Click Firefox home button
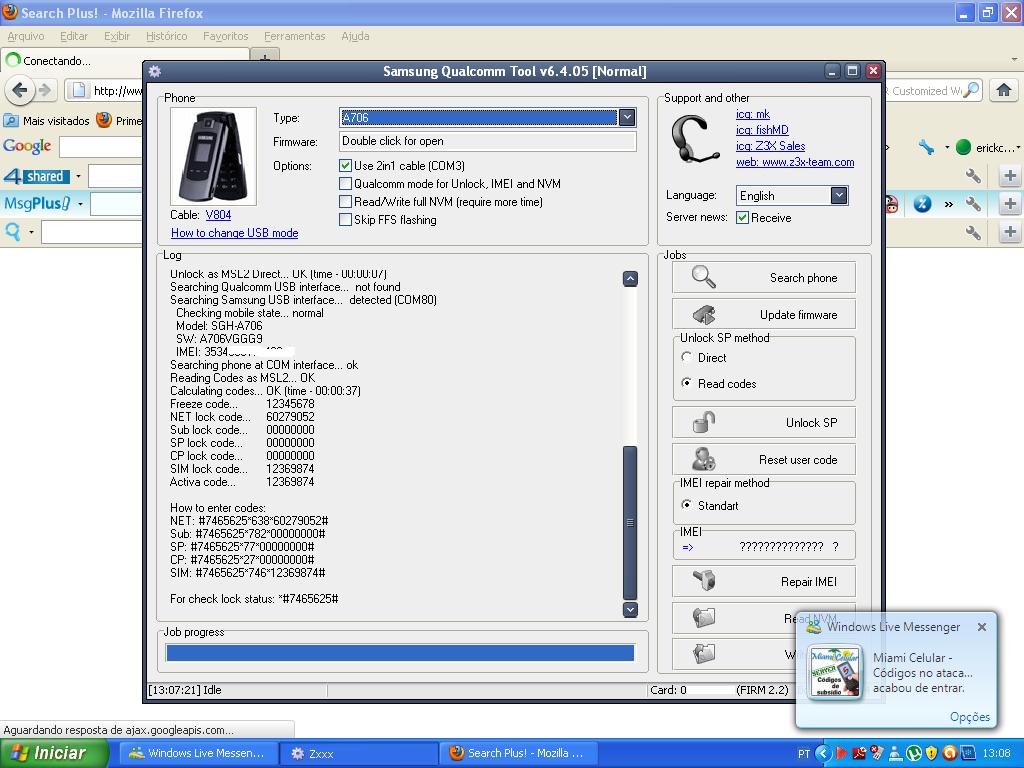Viewport: 1024px width, 768px height. [1004, 90]
